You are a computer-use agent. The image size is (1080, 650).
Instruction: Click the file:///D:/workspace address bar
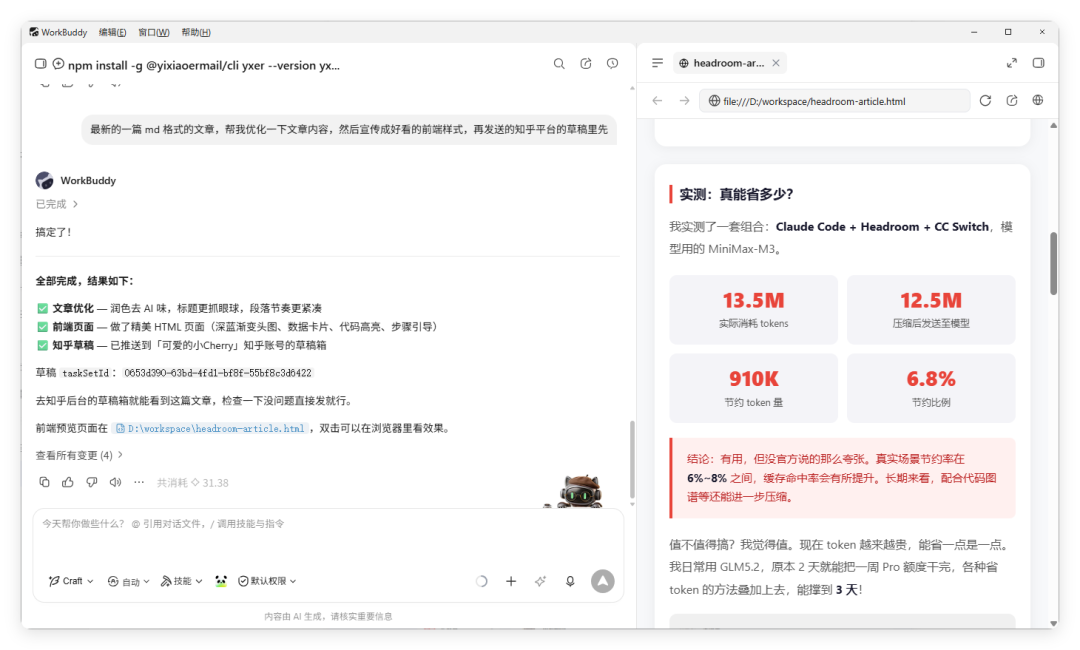(x=835, y=101)
